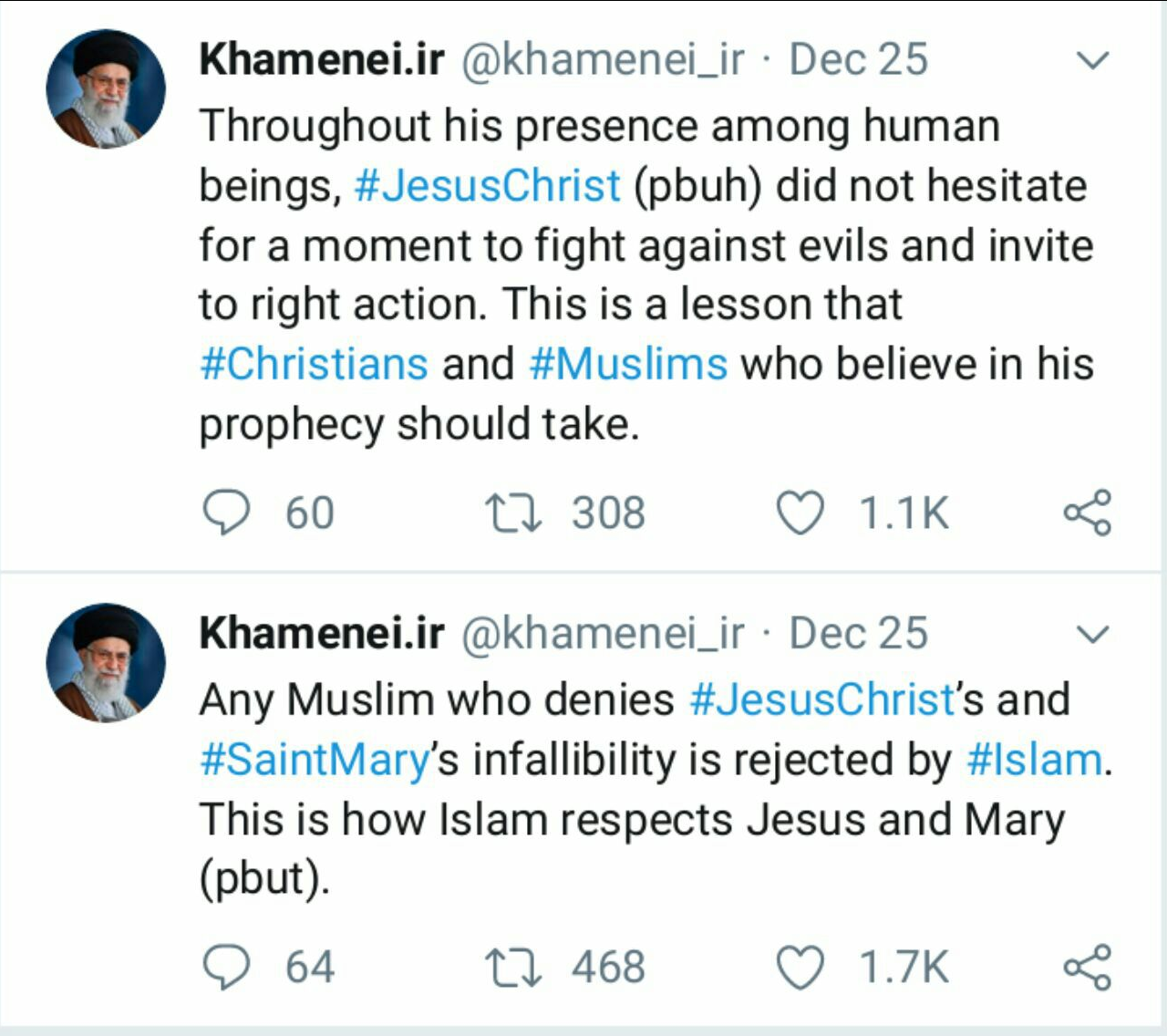Viewport: 1167px width, 1036px height.
Task: Share the second tweet about Jesus and Mary
Action: pos(1088,967)
